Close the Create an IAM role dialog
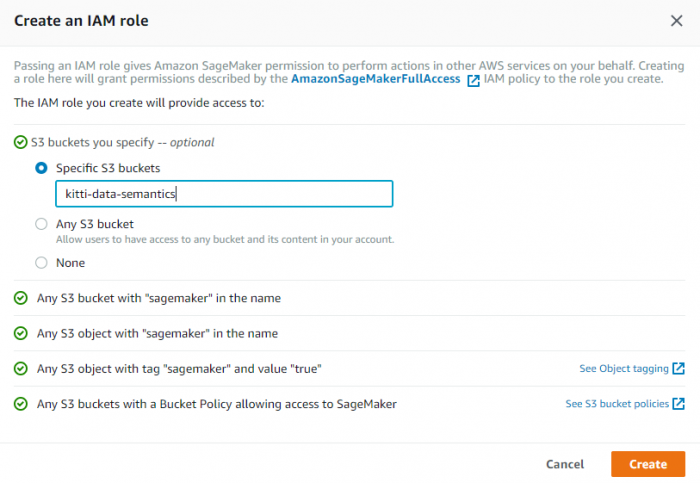This screenshot has height=483, width=700. click(x=676, y=21)
